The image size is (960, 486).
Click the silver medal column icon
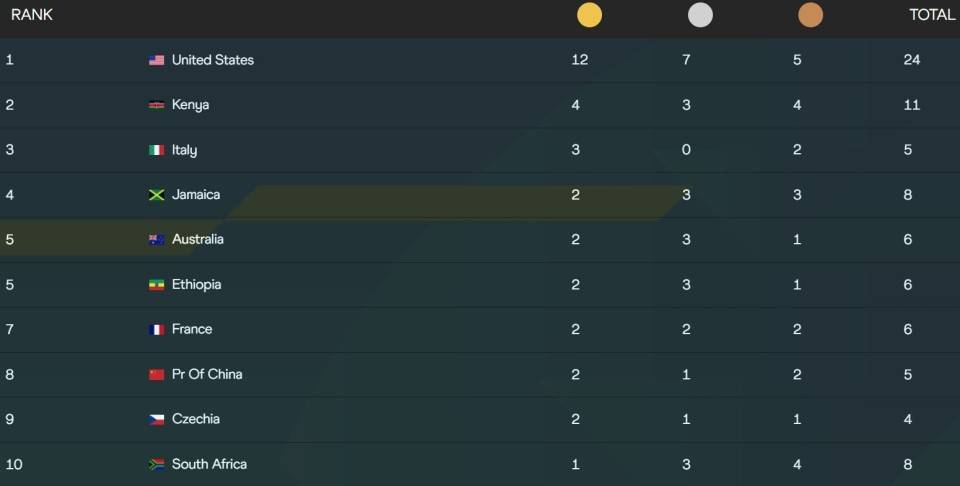[x=700, y=15]
